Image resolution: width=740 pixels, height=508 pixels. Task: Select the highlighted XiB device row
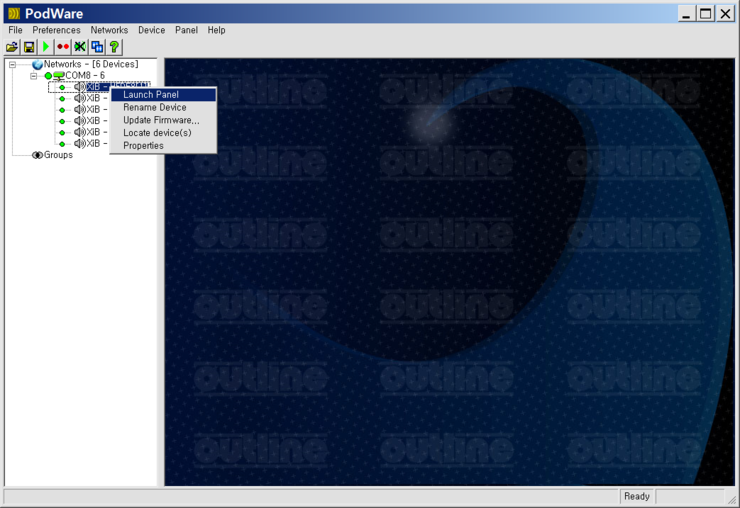point(99,87)
